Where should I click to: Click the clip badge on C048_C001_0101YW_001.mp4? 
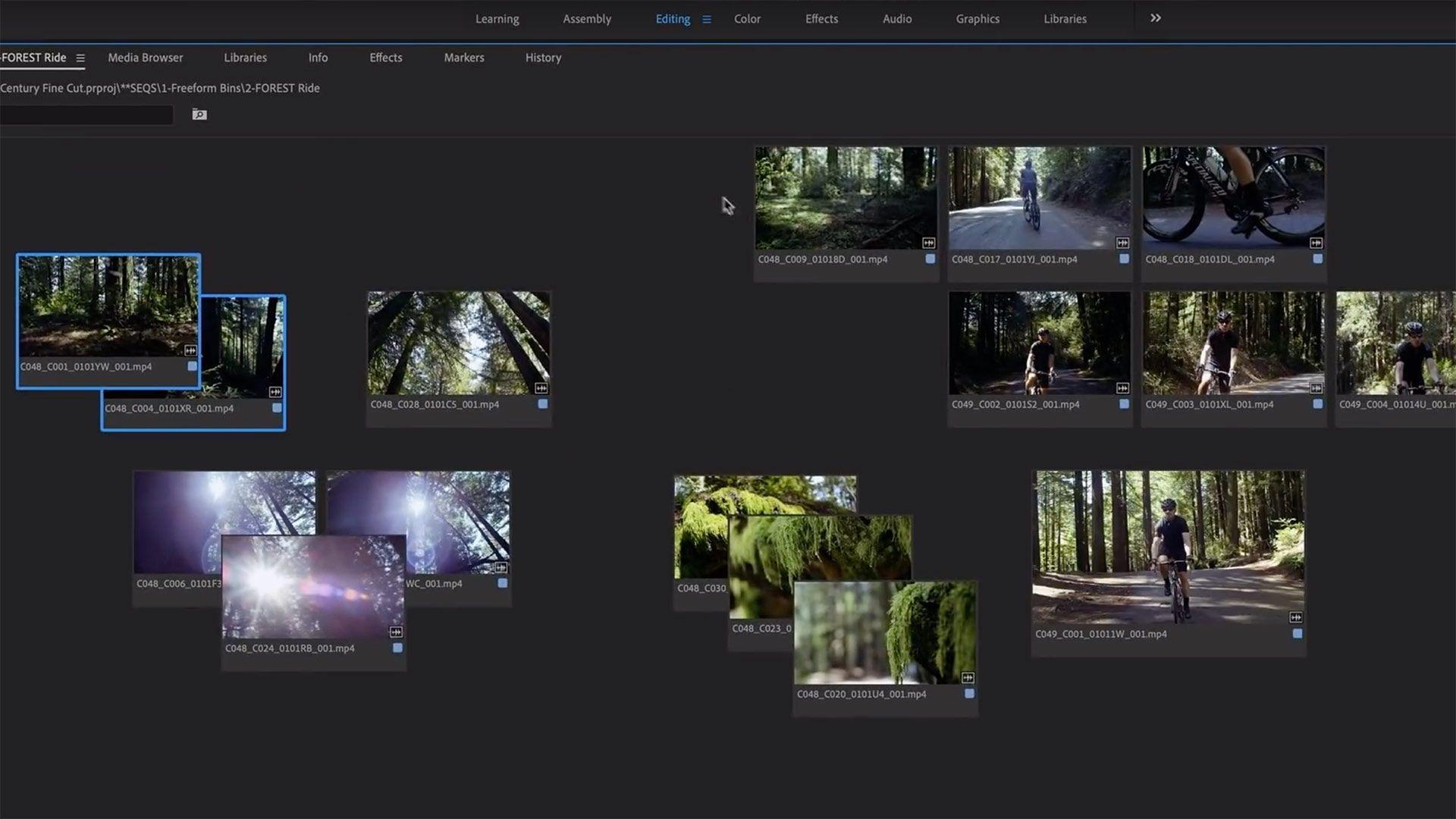pos(191,350)
